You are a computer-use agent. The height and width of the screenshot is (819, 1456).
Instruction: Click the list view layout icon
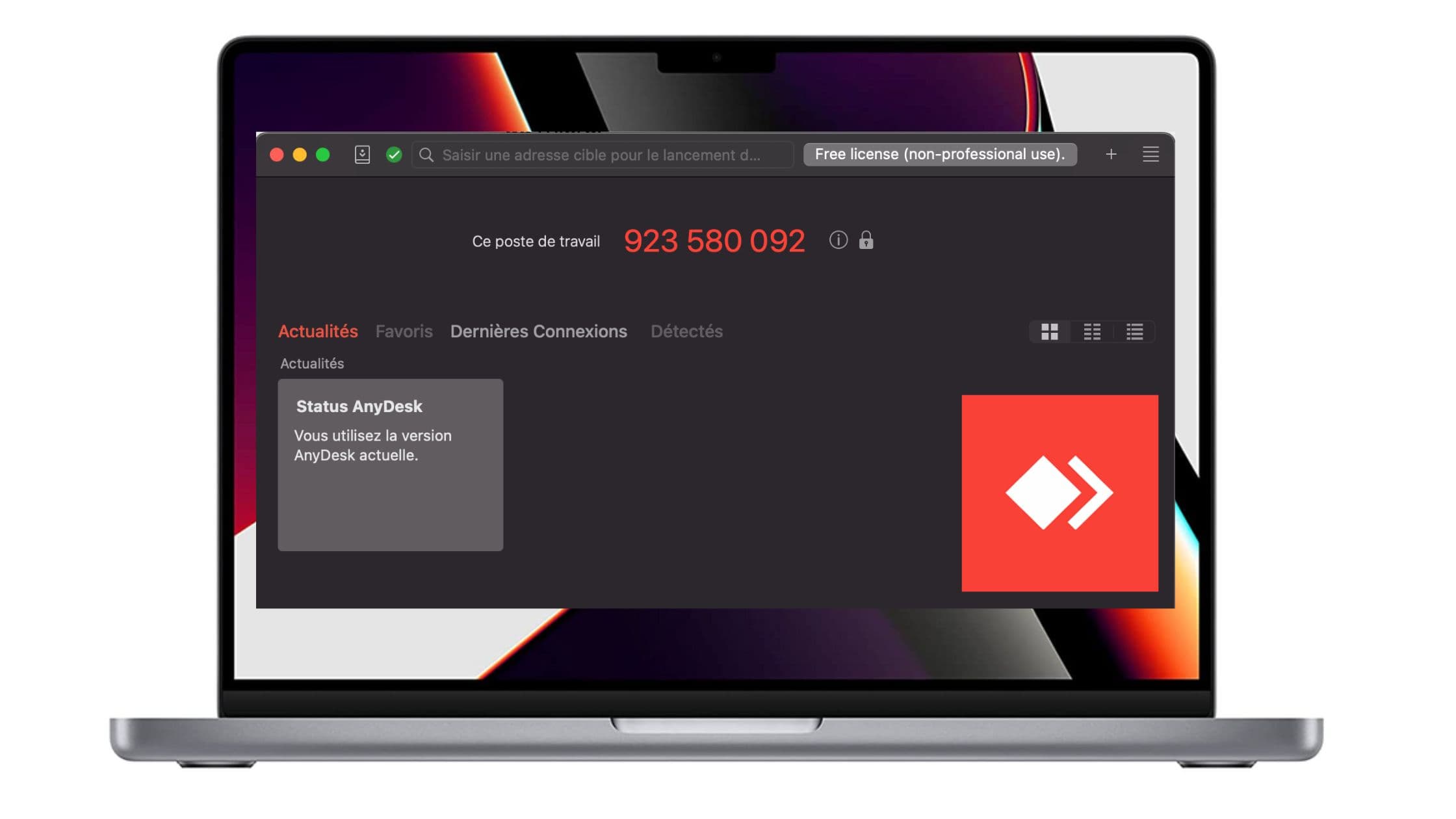1134,331
